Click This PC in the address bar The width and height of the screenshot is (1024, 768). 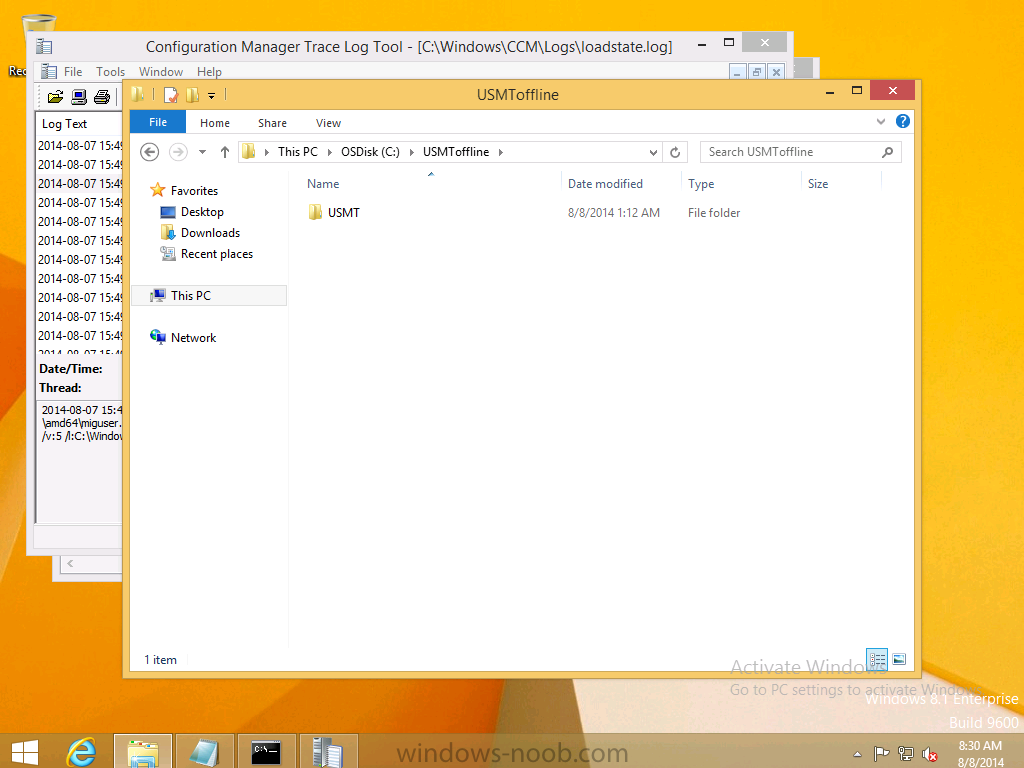point(298,152)
